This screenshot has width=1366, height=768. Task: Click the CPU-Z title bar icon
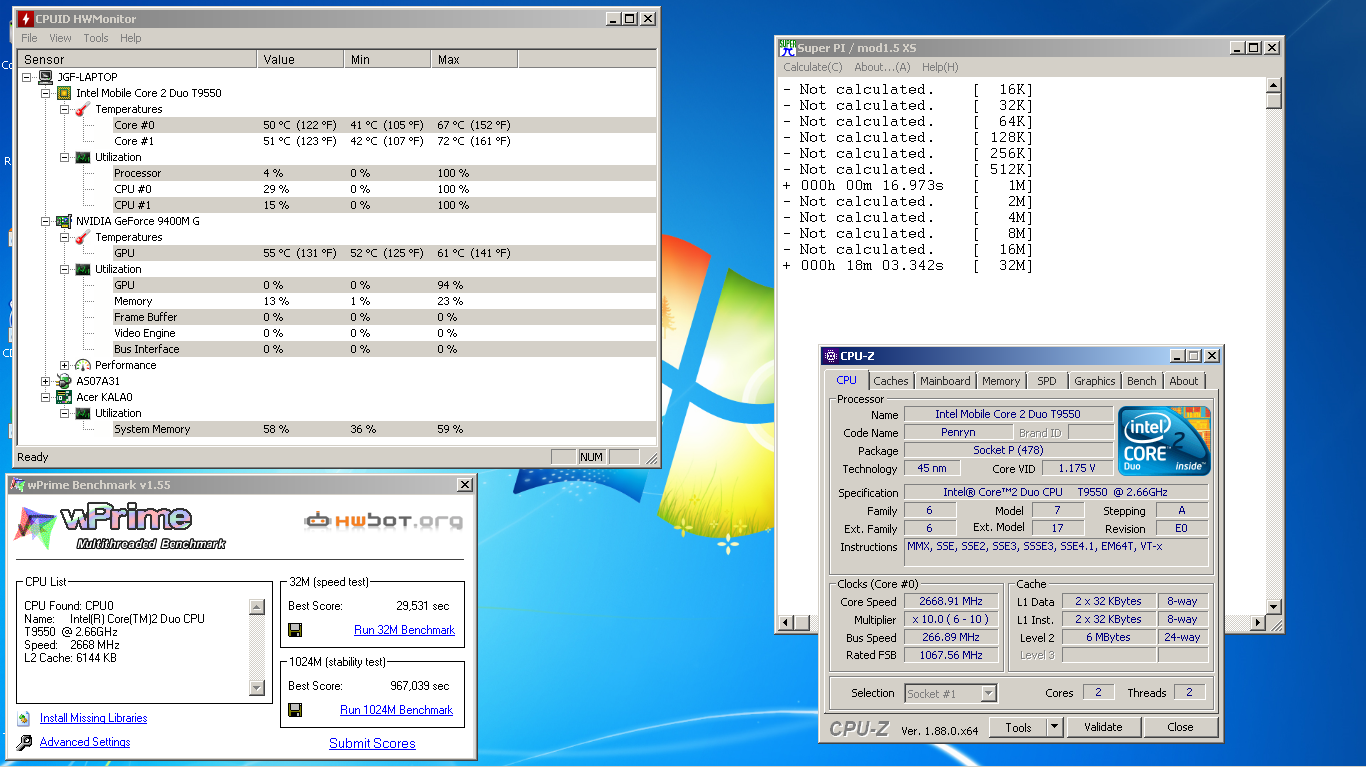pyautogui.click(x=830, y=356)
